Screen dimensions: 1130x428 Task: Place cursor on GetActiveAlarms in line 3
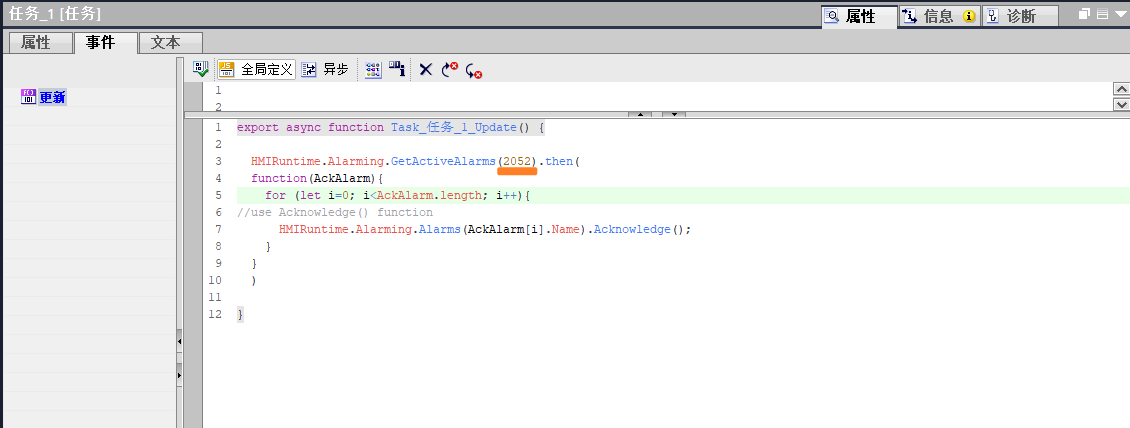pos(443,161)
